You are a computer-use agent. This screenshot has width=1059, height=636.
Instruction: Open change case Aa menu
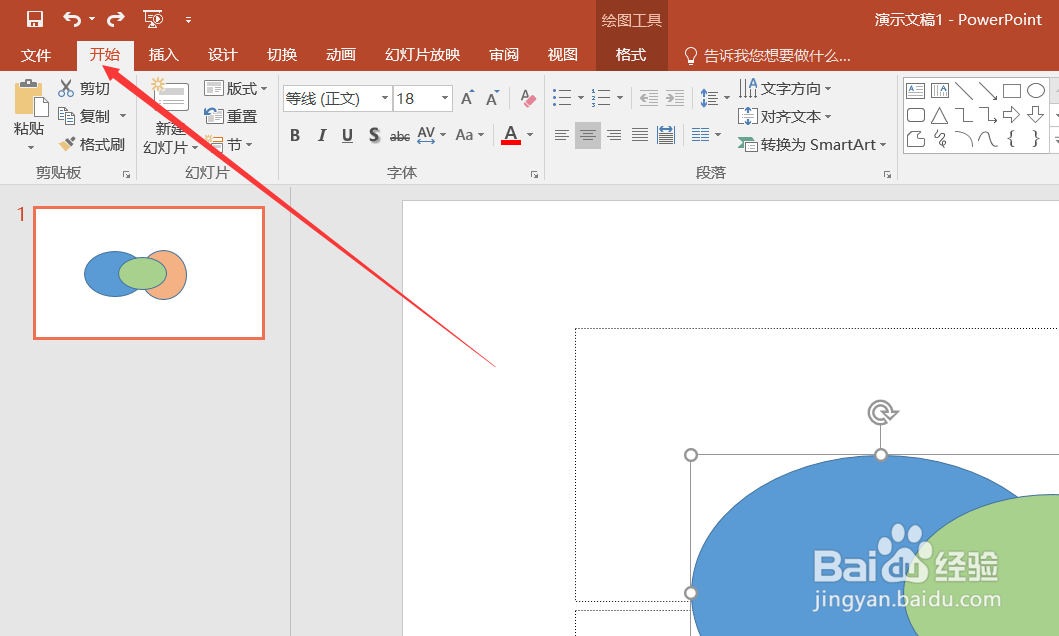click(x=469, y=135)
